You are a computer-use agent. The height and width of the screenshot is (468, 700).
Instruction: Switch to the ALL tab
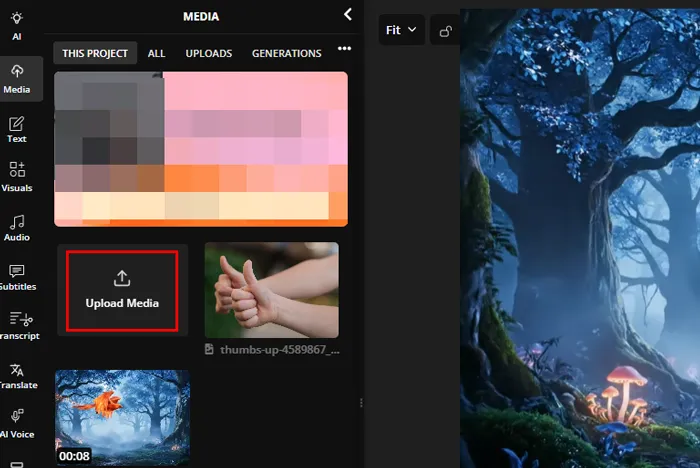156,53
